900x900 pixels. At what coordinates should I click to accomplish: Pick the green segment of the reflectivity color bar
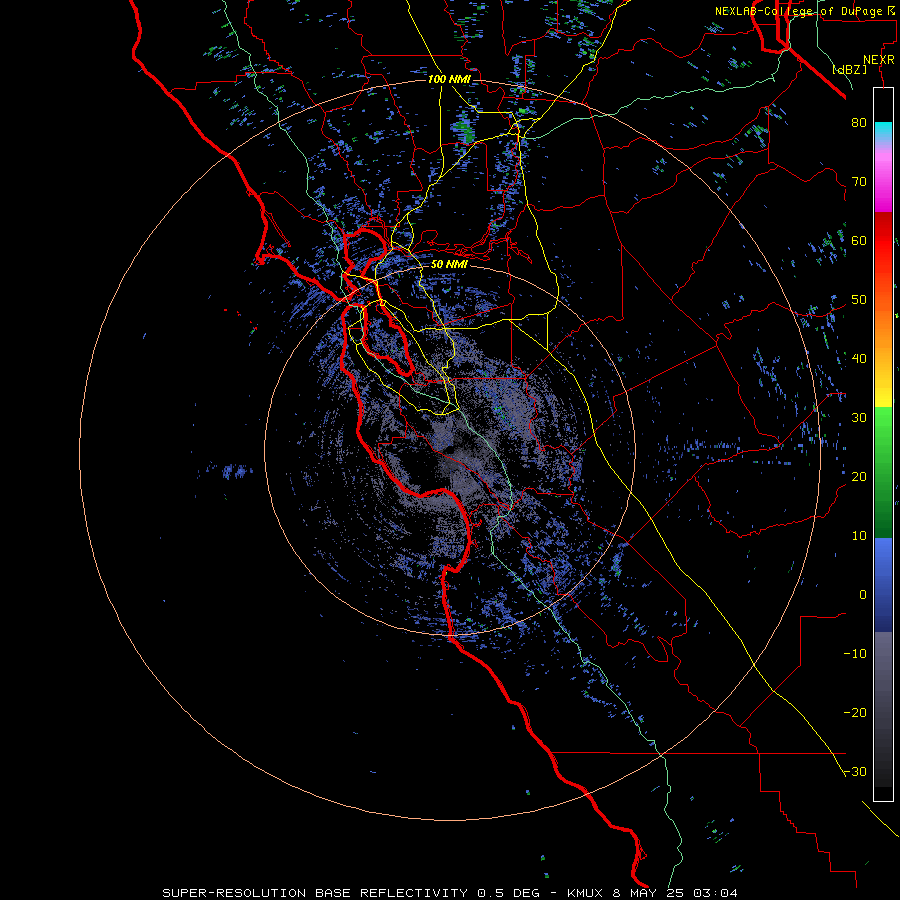coord(883,472)
